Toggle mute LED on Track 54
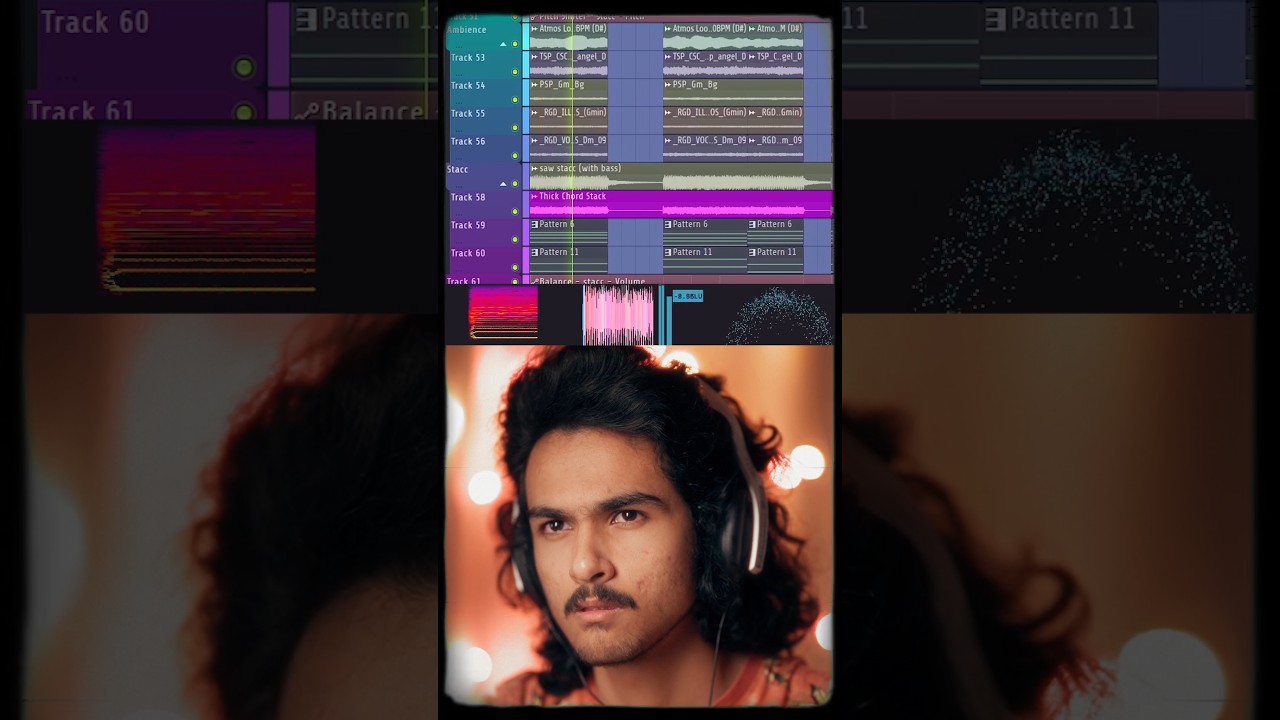This screenshot has width=1280, height=720. [516, 100]
